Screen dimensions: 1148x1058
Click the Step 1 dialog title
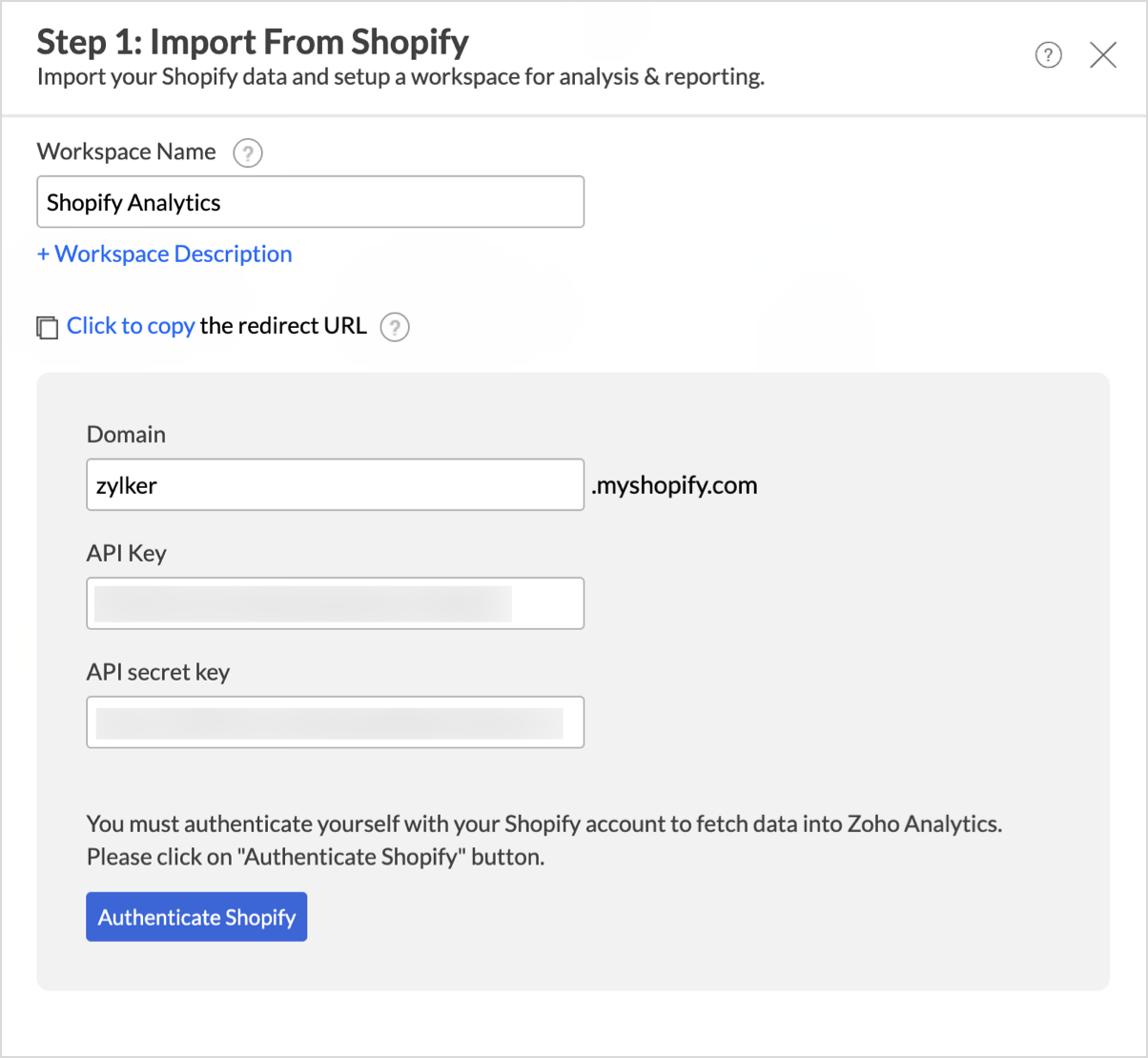pos(253,42)
